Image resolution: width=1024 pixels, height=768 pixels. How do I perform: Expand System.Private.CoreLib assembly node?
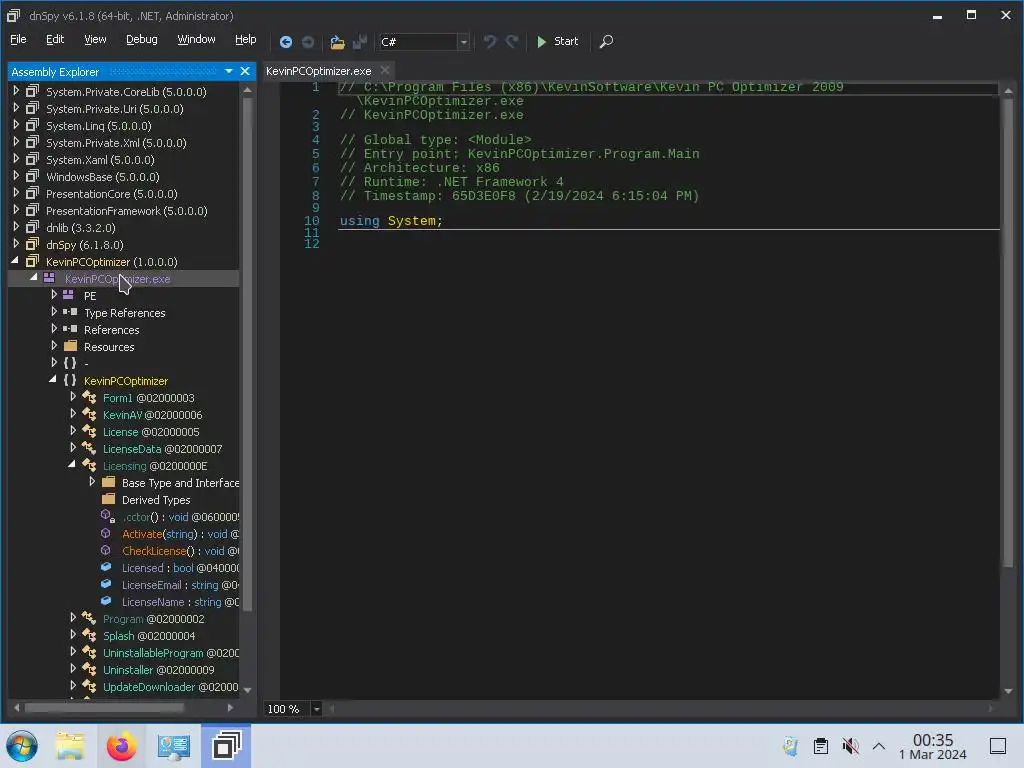coord(16,91)
